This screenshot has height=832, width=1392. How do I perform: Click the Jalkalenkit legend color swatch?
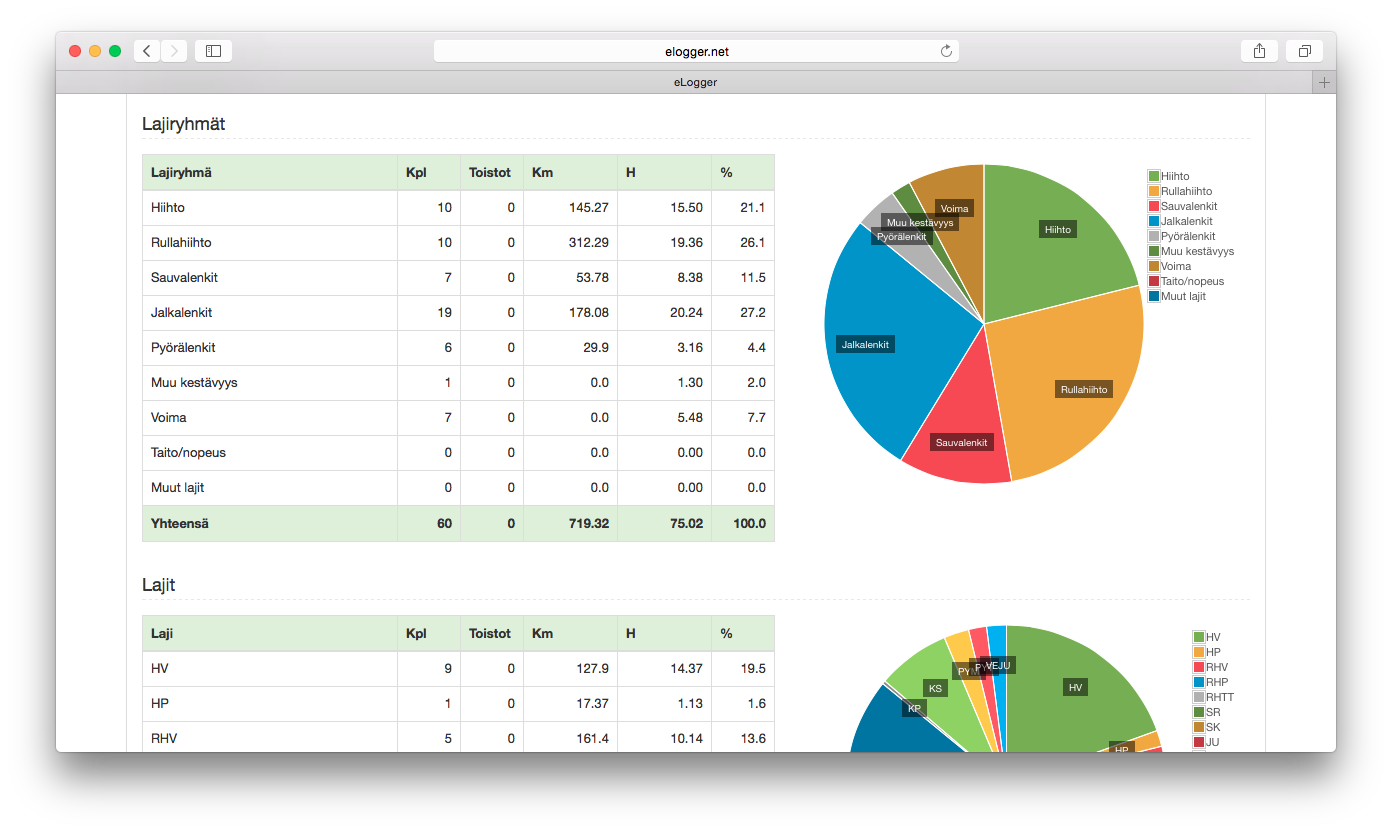[1154, 221]
